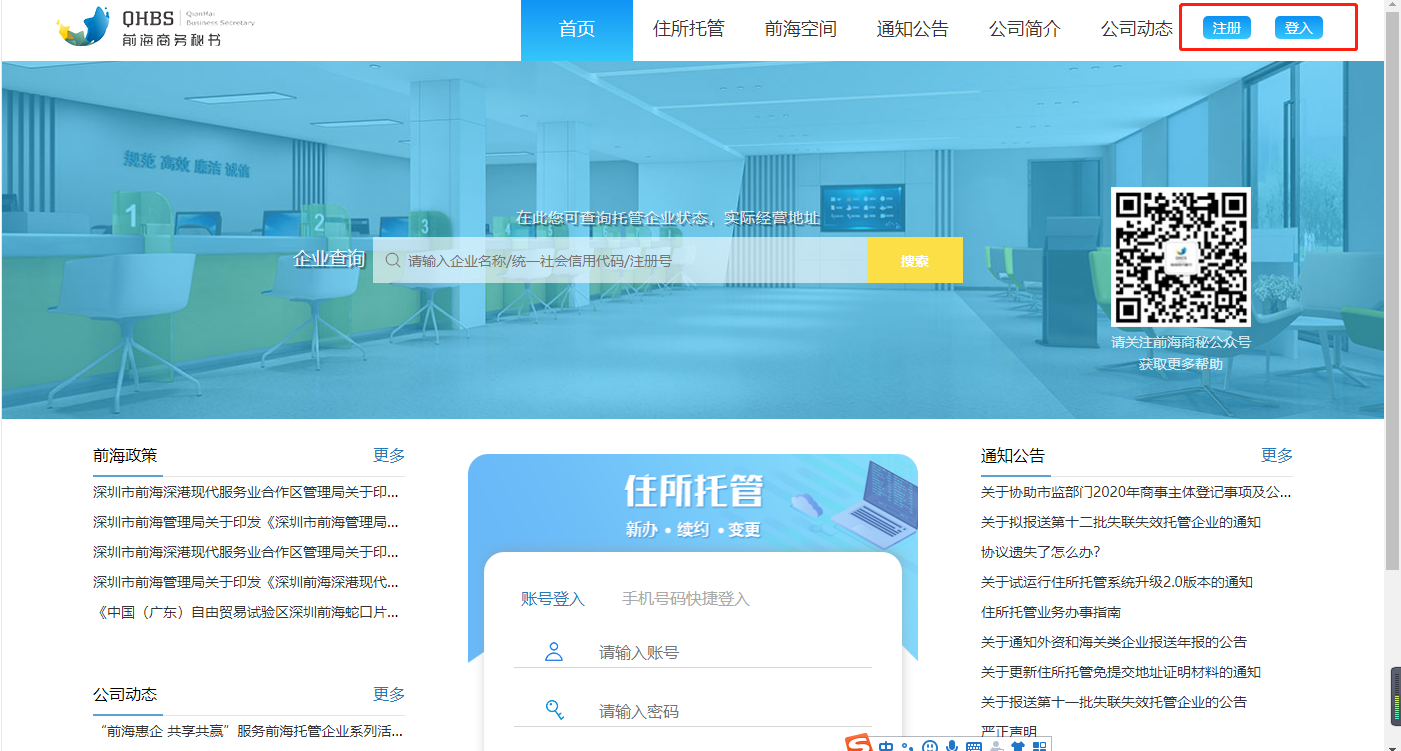Activate voice input via the microphone icon
This screenshot has width=1401, height=751.
(x=952, y=746)
